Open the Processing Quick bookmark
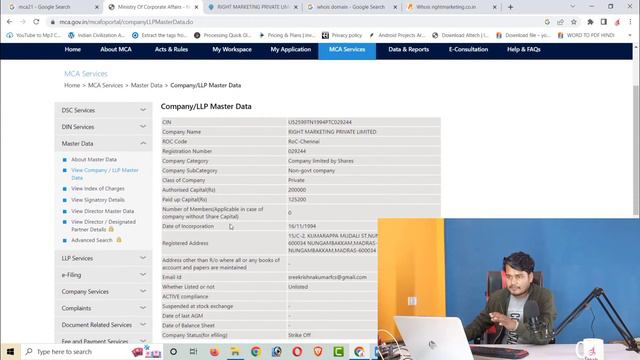640x360 pixels. click(222, 36)
